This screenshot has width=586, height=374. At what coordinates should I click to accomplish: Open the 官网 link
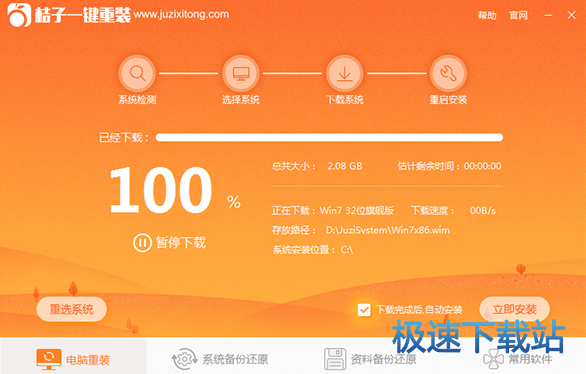pos(518,15)
